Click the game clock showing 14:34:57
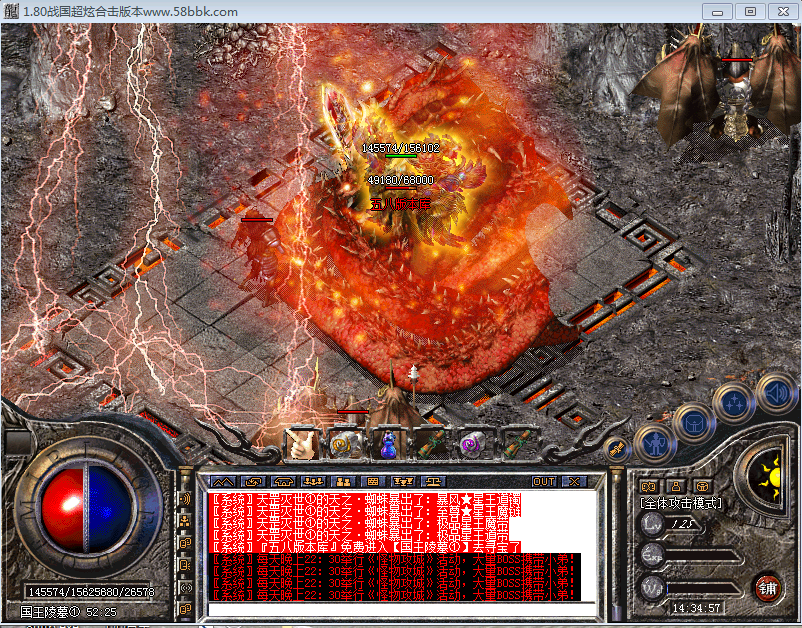 pyautogui.click(x=696, y=608)
